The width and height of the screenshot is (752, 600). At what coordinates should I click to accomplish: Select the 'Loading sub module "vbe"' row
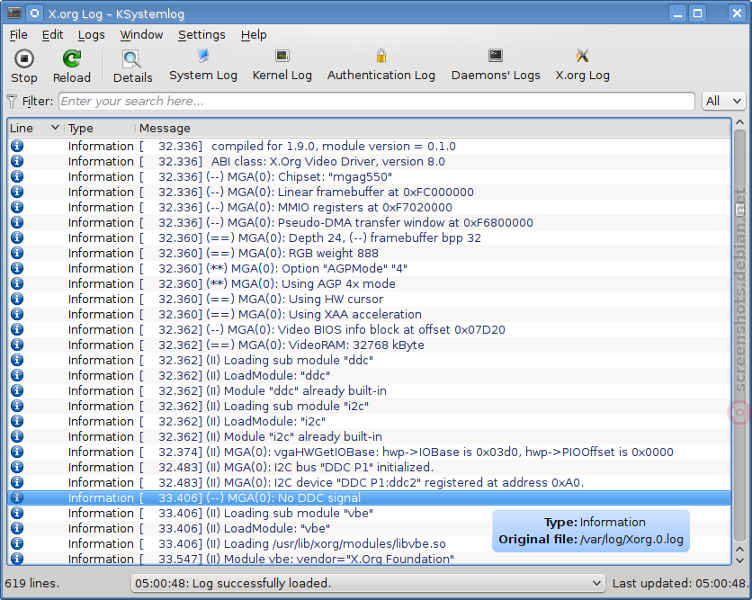pos(369,513)
